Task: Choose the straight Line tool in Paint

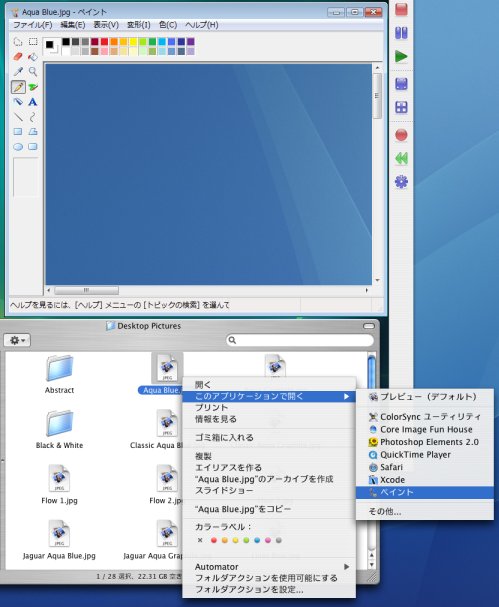Action: 18,117
